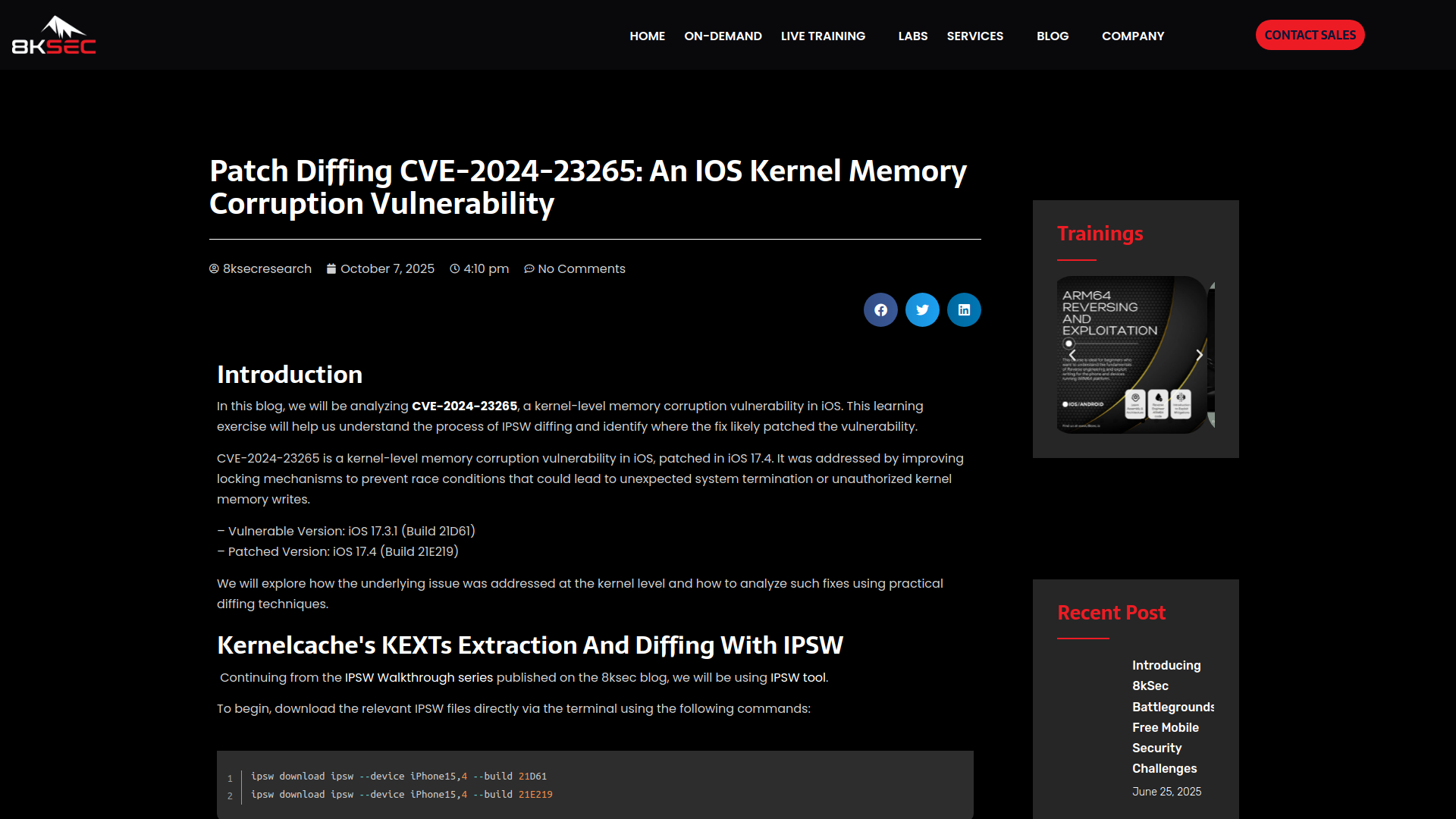
Task: Click the comment bubble icon near No Comments
Action: coord(529,268)
